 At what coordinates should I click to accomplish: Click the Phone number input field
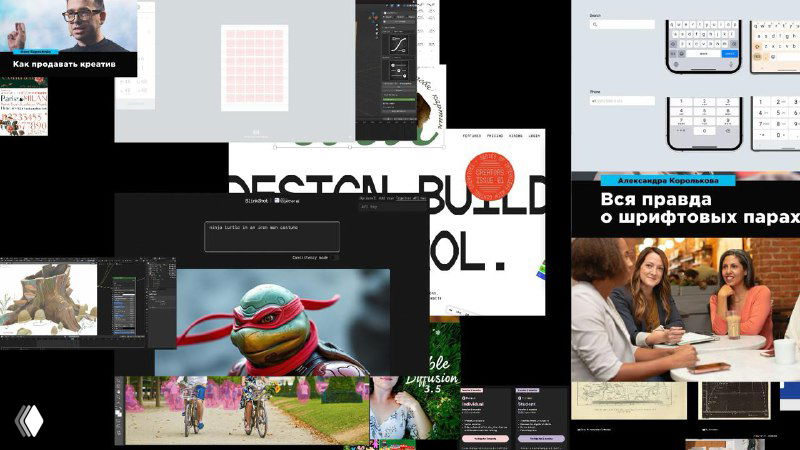(x=622, y=101)
